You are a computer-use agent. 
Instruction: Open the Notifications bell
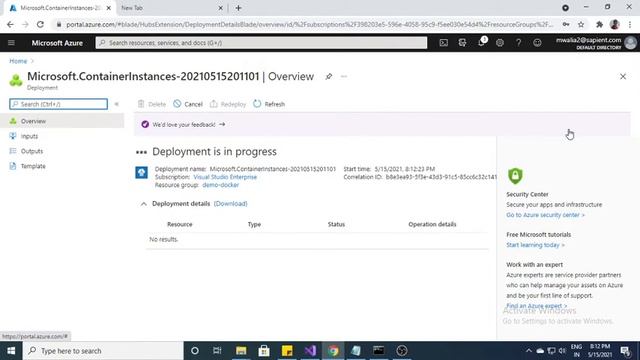(481, 43)
